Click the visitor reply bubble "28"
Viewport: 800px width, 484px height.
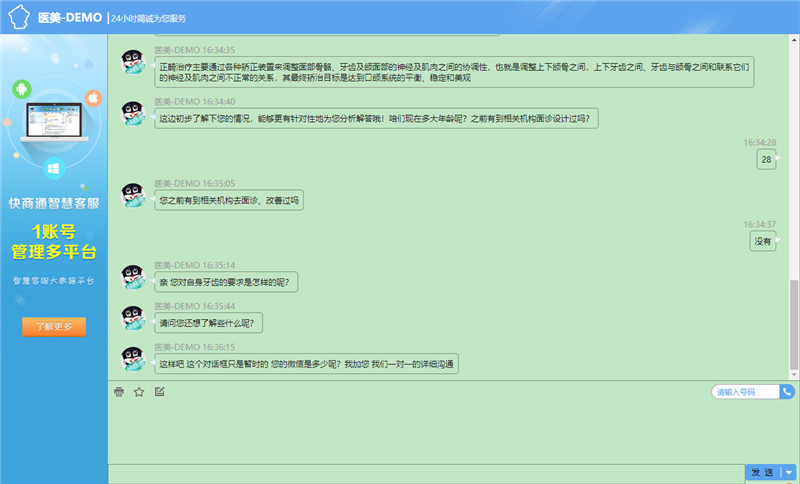tap(766, 160)
